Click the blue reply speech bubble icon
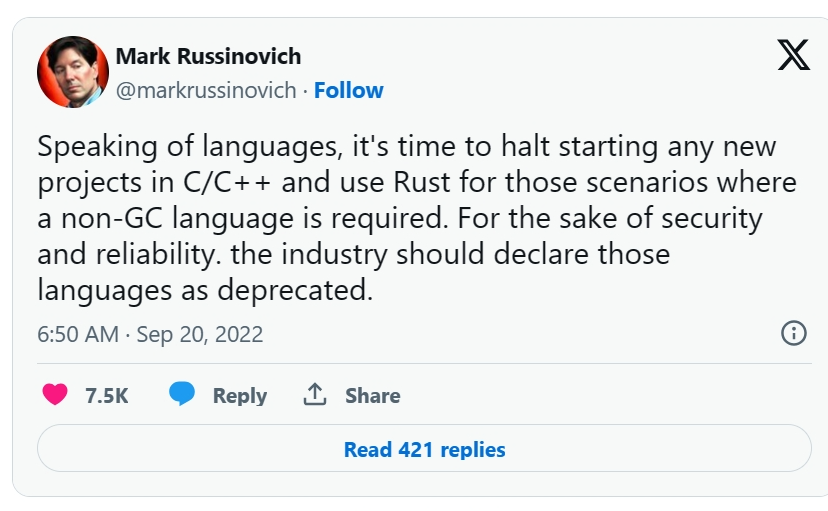This screenshot has width=828, height=511. click(182, 394)
